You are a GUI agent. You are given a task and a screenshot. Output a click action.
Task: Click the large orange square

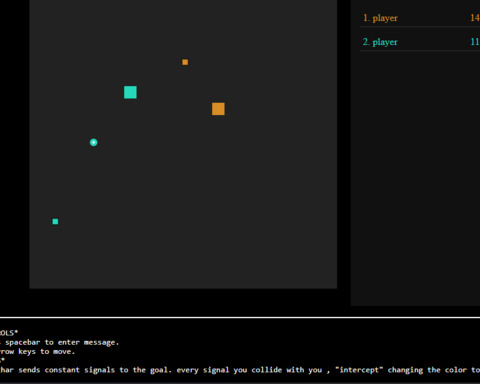(218, 109)
